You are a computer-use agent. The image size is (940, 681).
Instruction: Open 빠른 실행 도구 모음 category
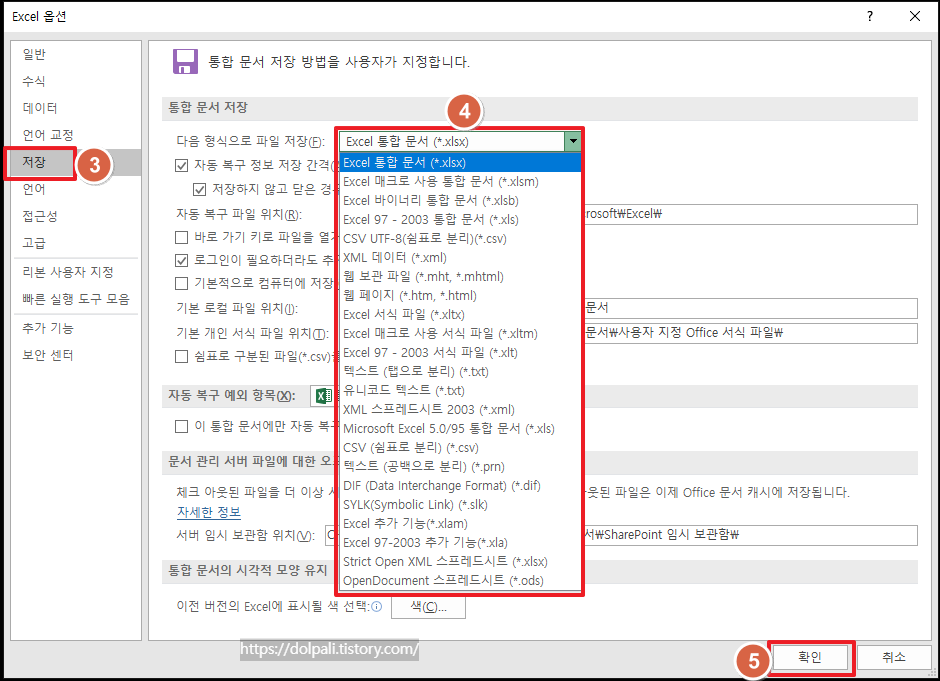76,299
